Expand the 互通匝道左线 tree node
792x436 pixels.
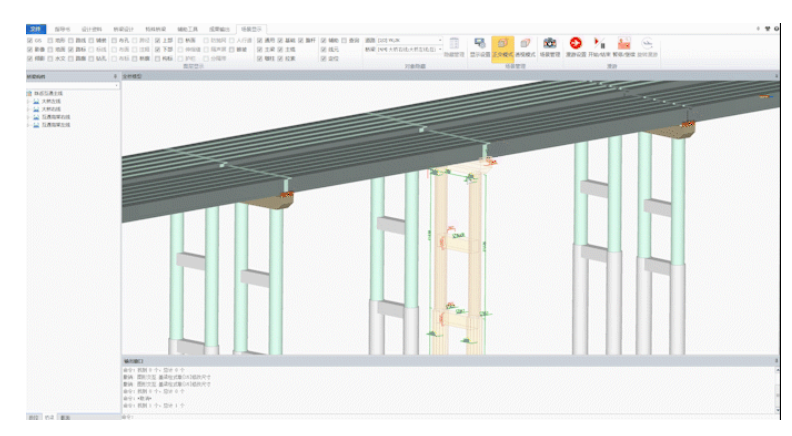(x=29, y=125)
